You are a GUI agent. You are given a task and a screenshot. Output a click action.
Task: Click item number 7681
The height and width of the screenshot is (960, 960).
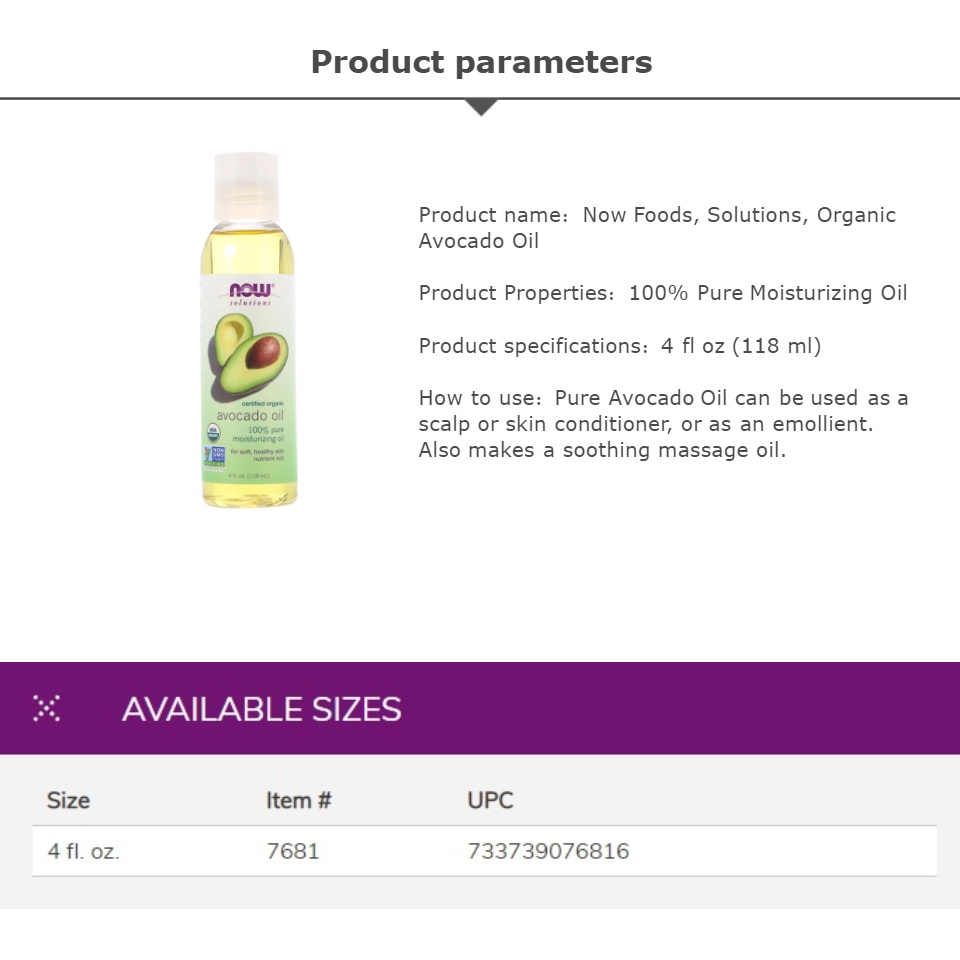[x=293, y=851]
